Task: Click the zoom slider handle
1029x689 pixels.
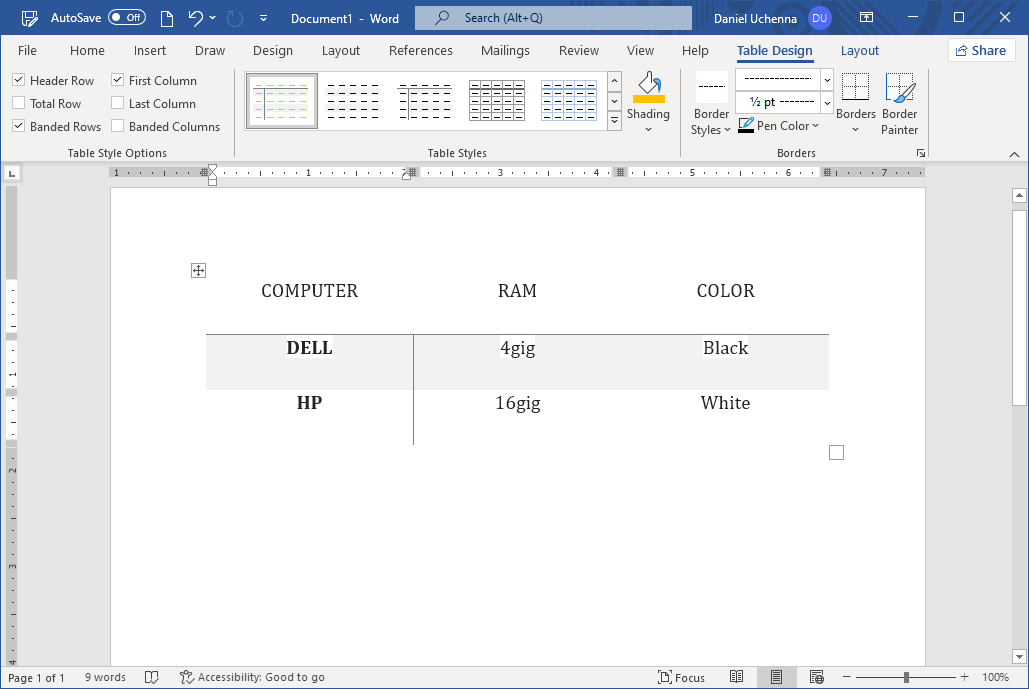Action: coord(906,677)
